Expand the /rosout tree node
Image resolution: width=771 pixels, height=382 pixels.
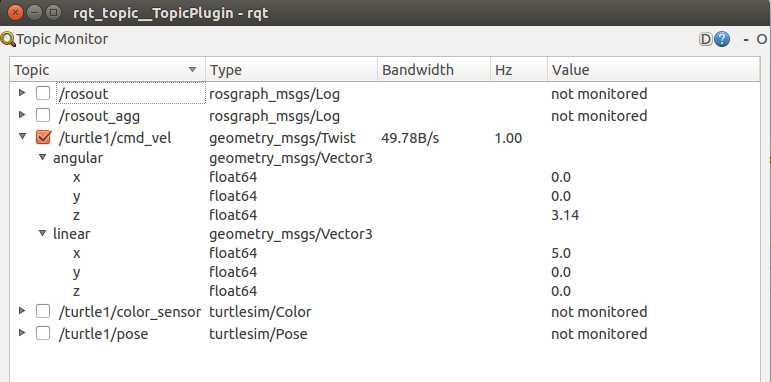[x=21, y=92]
